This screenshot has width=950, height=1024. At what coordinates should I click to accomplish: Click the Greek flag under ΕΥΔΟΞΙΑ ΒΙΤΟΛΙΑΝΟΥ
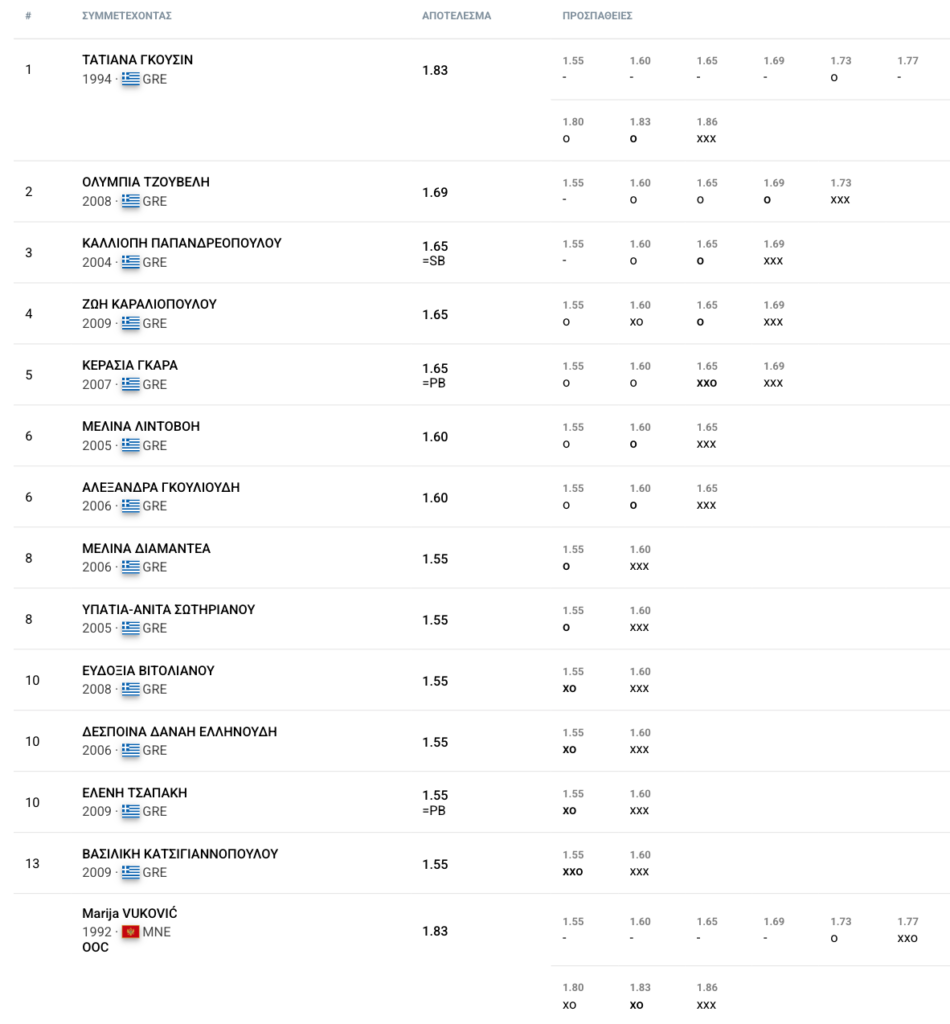click(x=130, y=689)
